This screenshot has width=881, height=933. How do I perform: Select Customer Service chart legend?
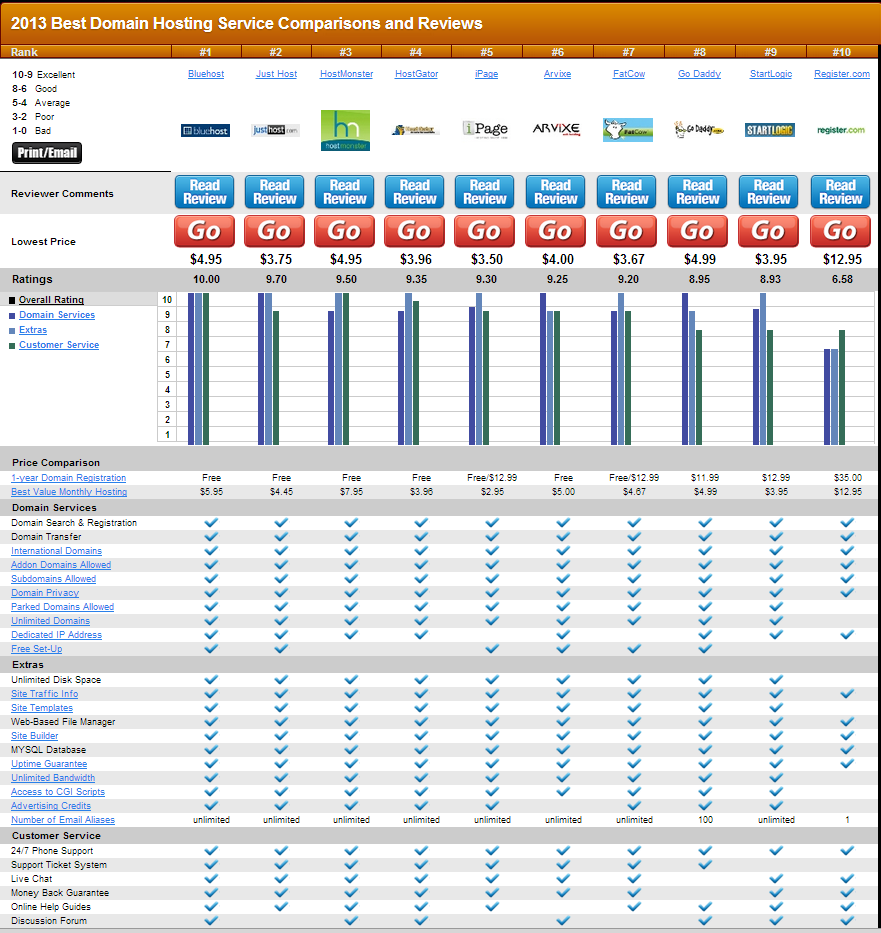pyautogui.click(x=59, y=345)
